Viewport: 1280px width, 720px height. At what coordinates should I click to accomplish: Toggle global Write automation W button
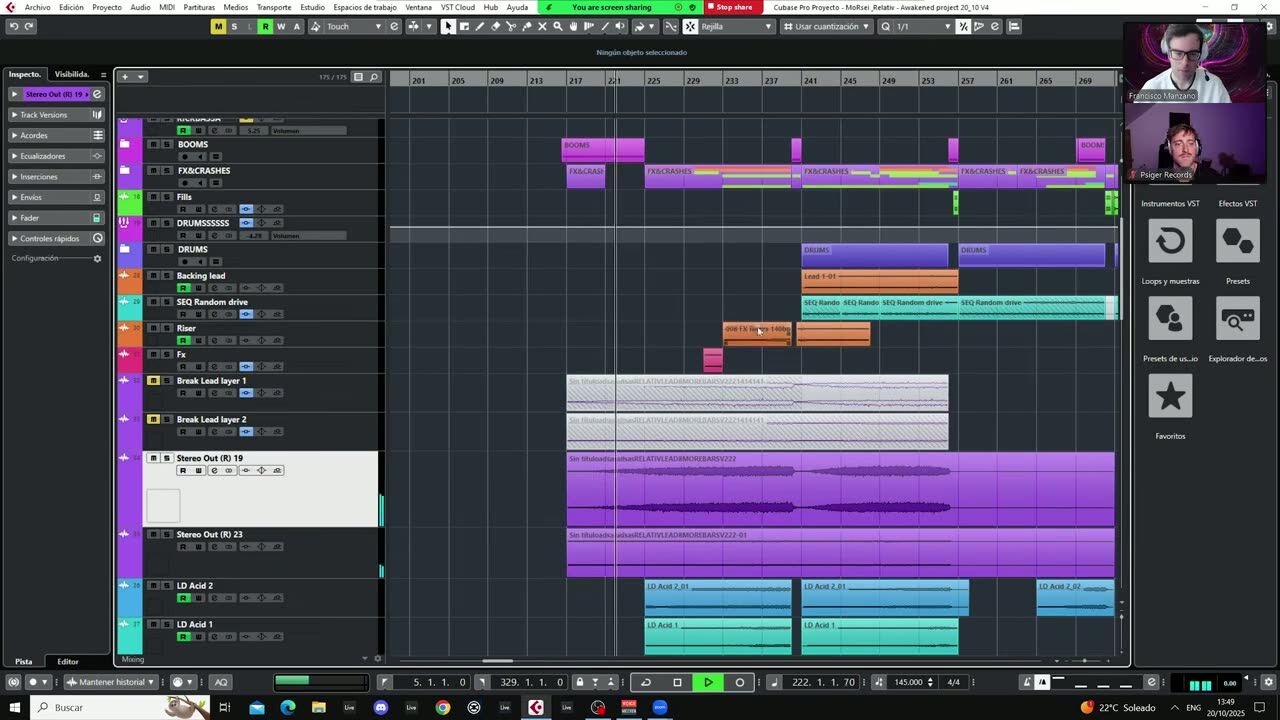(281, 26)
